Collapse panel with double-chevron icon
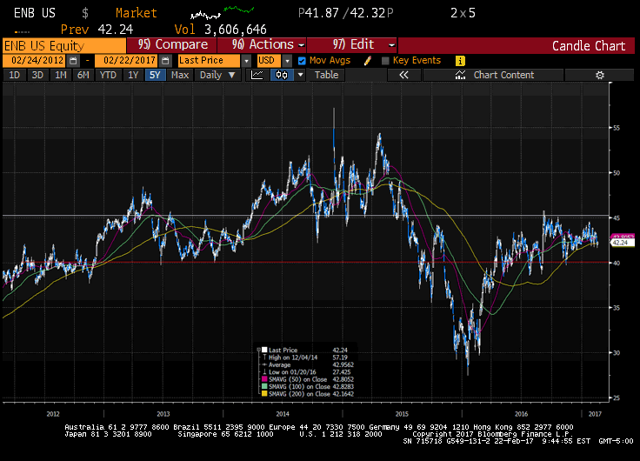The image size is (640, 461). pyautogui.click(x=404, y=75)
